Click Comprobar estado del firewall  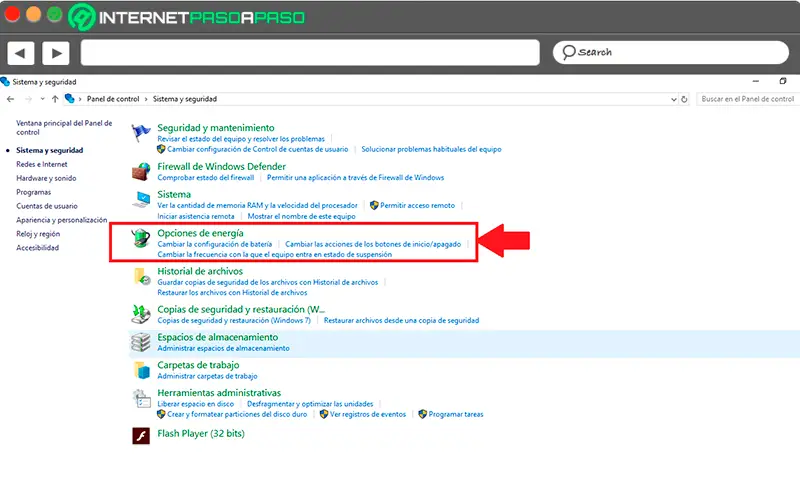[x=206, y=178]
